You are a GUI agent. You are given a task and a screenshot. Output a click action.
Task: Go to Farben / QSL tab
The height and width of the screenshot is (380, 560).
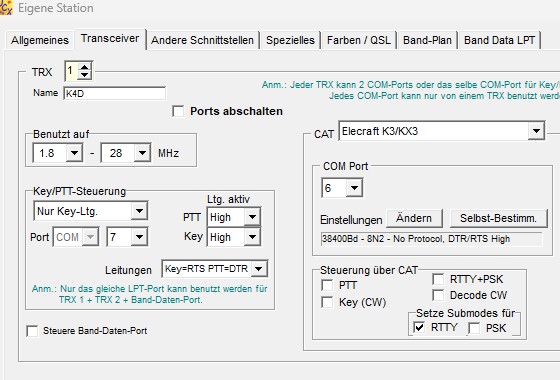pos(359,40)
